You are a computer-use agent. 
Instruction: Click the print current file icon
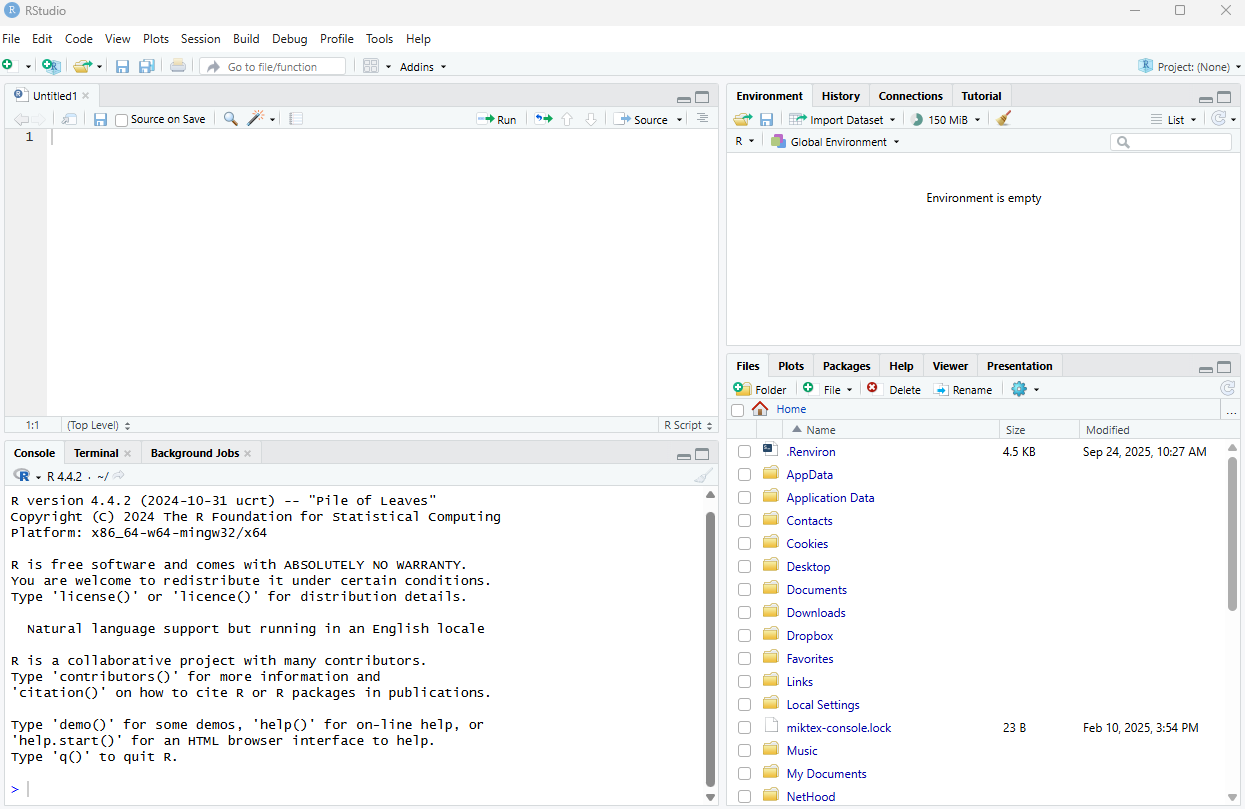coord(178,66)
